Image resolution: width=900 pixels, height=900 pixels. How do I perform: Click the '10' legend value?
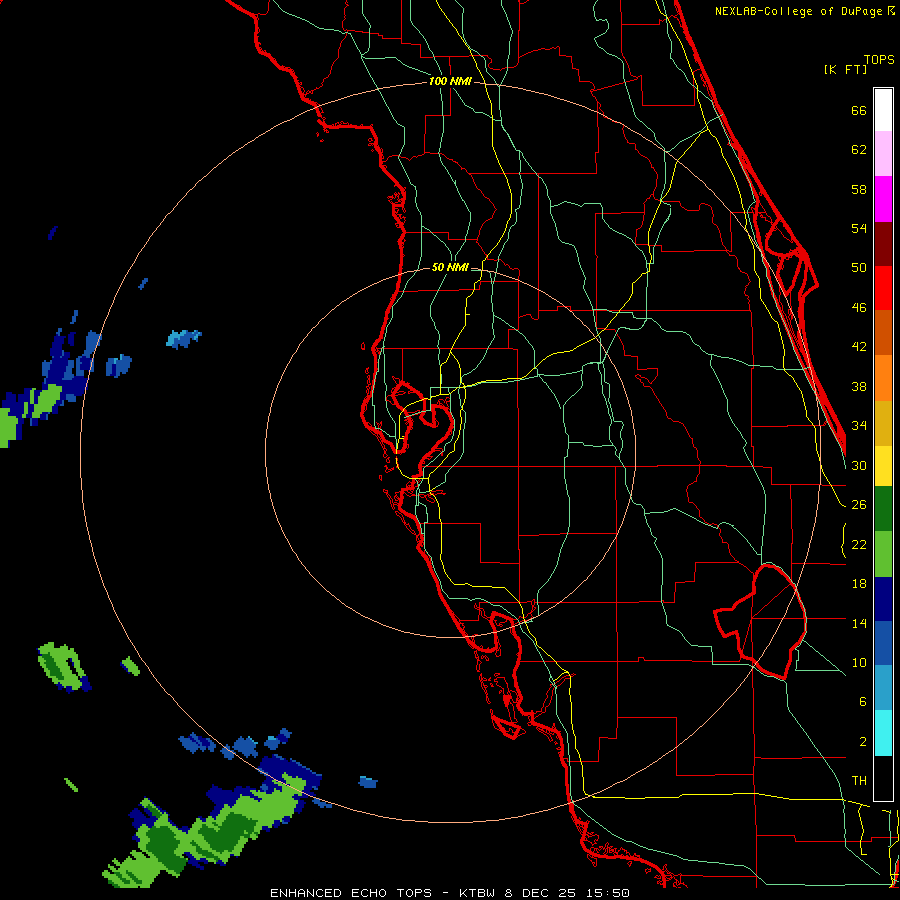click(x=859, y=662)
